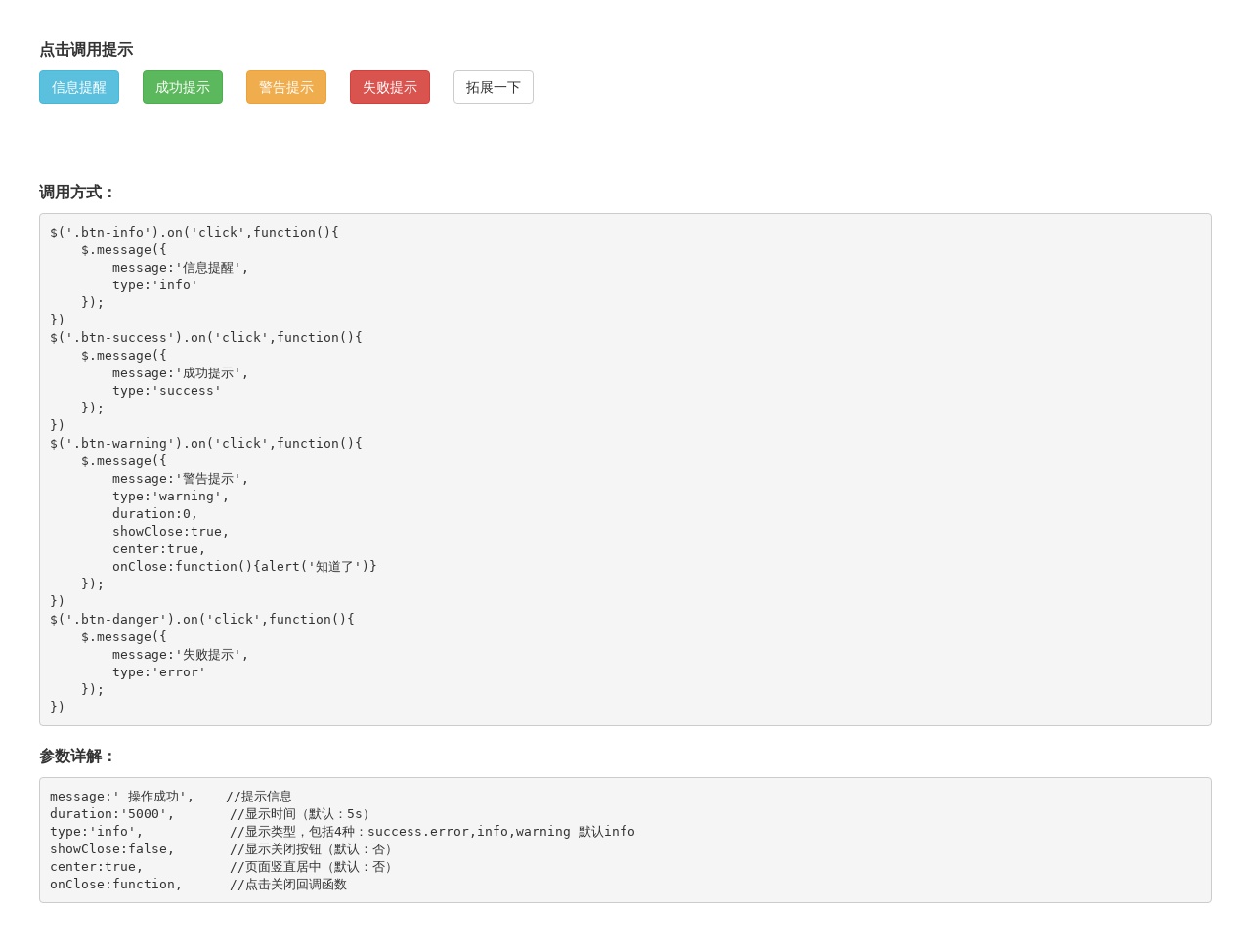Click the line center:true, in warning block
The image size is (1251, 952).
point(159,549)
